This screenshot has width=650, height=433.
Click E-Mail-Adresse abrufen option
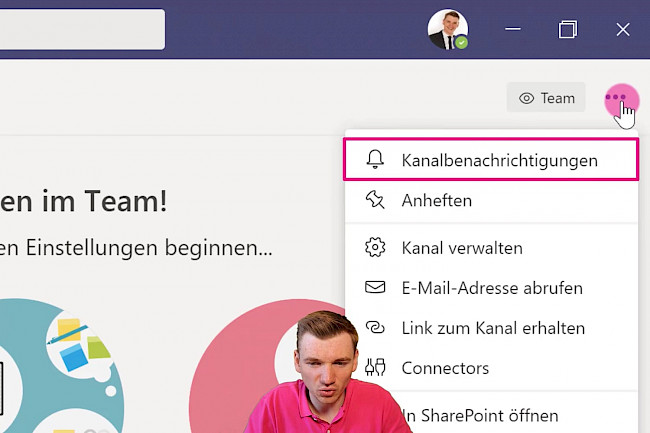point(491,288)
